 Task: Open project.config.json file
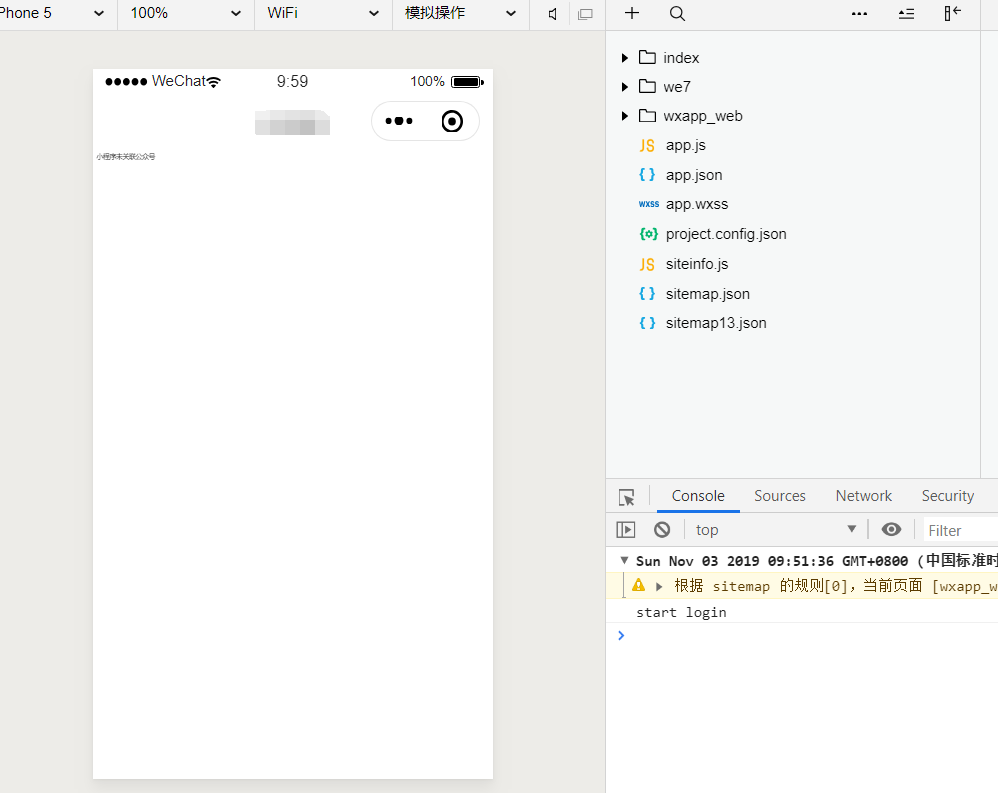[x=725, y=234]
